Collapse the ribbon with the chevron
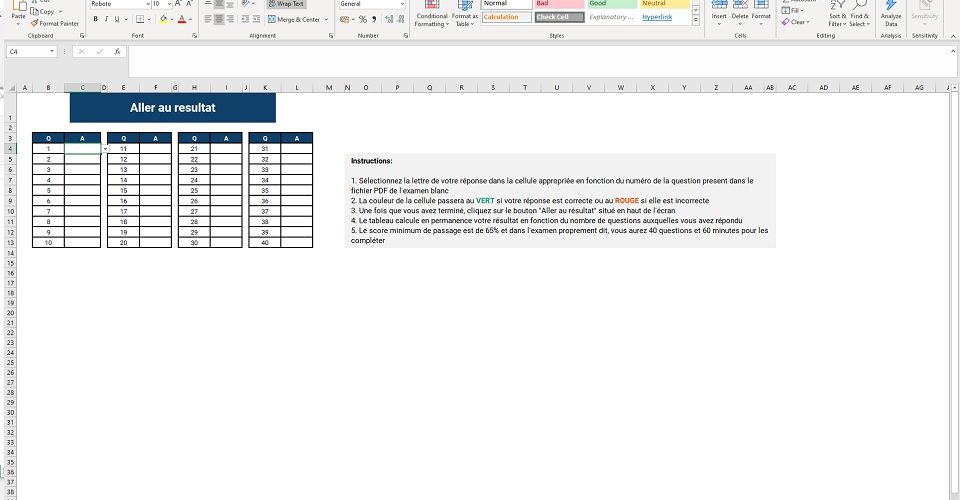Viewport: 960px width, 500px height. [953, 36]
